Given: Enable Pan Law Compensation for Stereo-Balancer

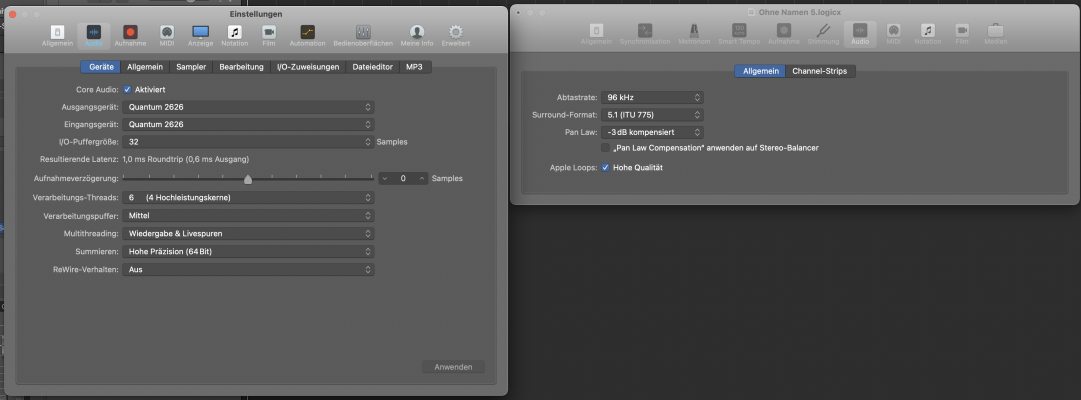Looking at the screenshot, I should tap(605, 148).
